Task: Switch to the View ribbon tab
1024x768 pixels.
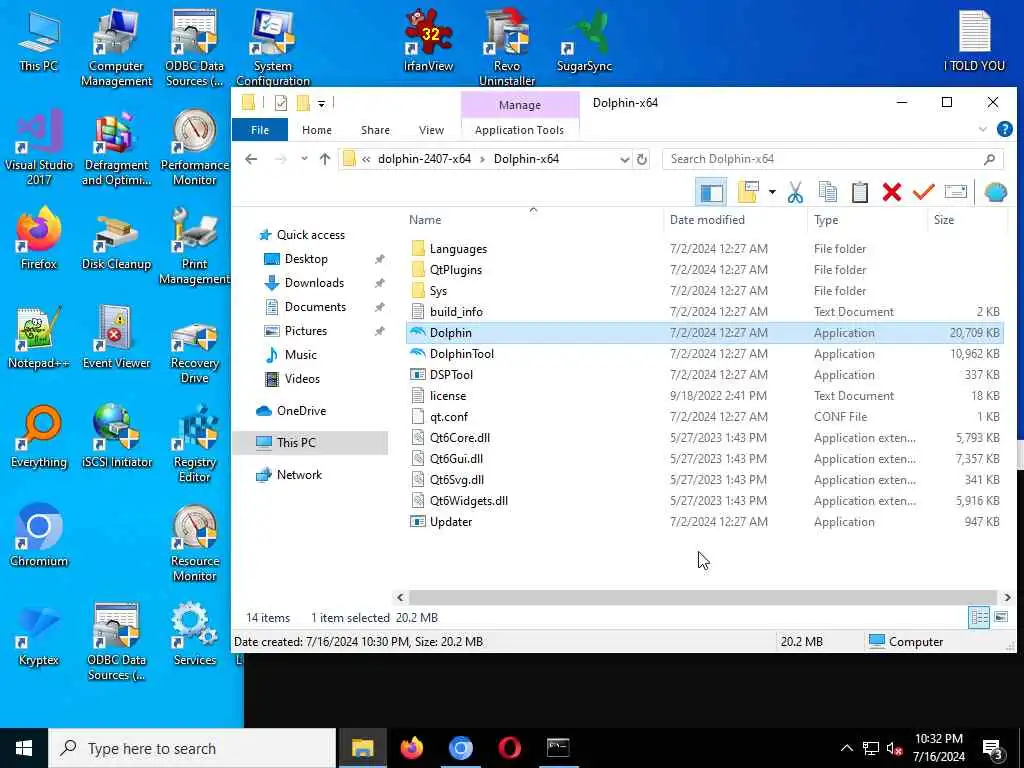Action: 431,130
